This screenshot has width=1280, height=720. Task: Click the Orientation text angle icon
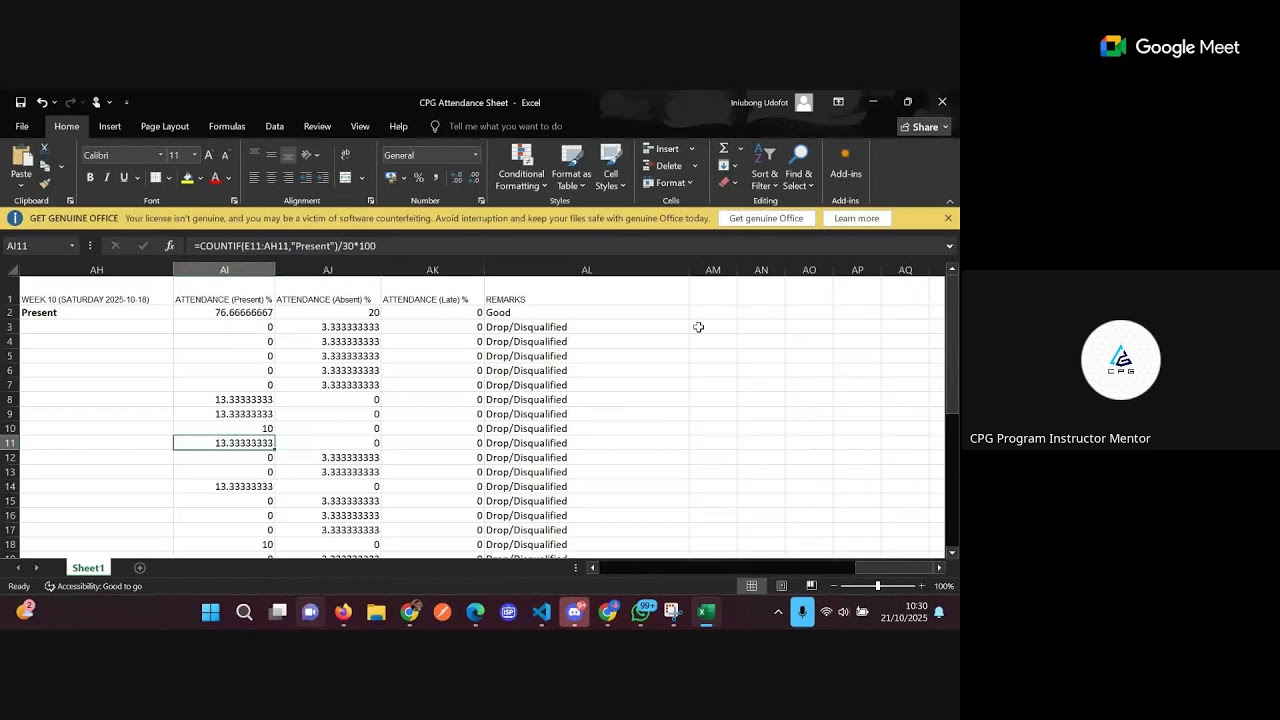[x=307, y=155]
